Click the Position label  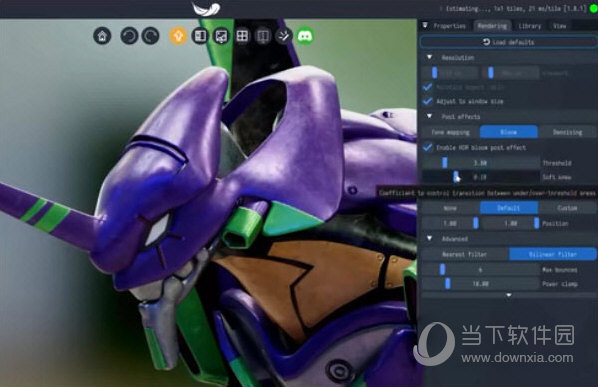tap(555, 223)
